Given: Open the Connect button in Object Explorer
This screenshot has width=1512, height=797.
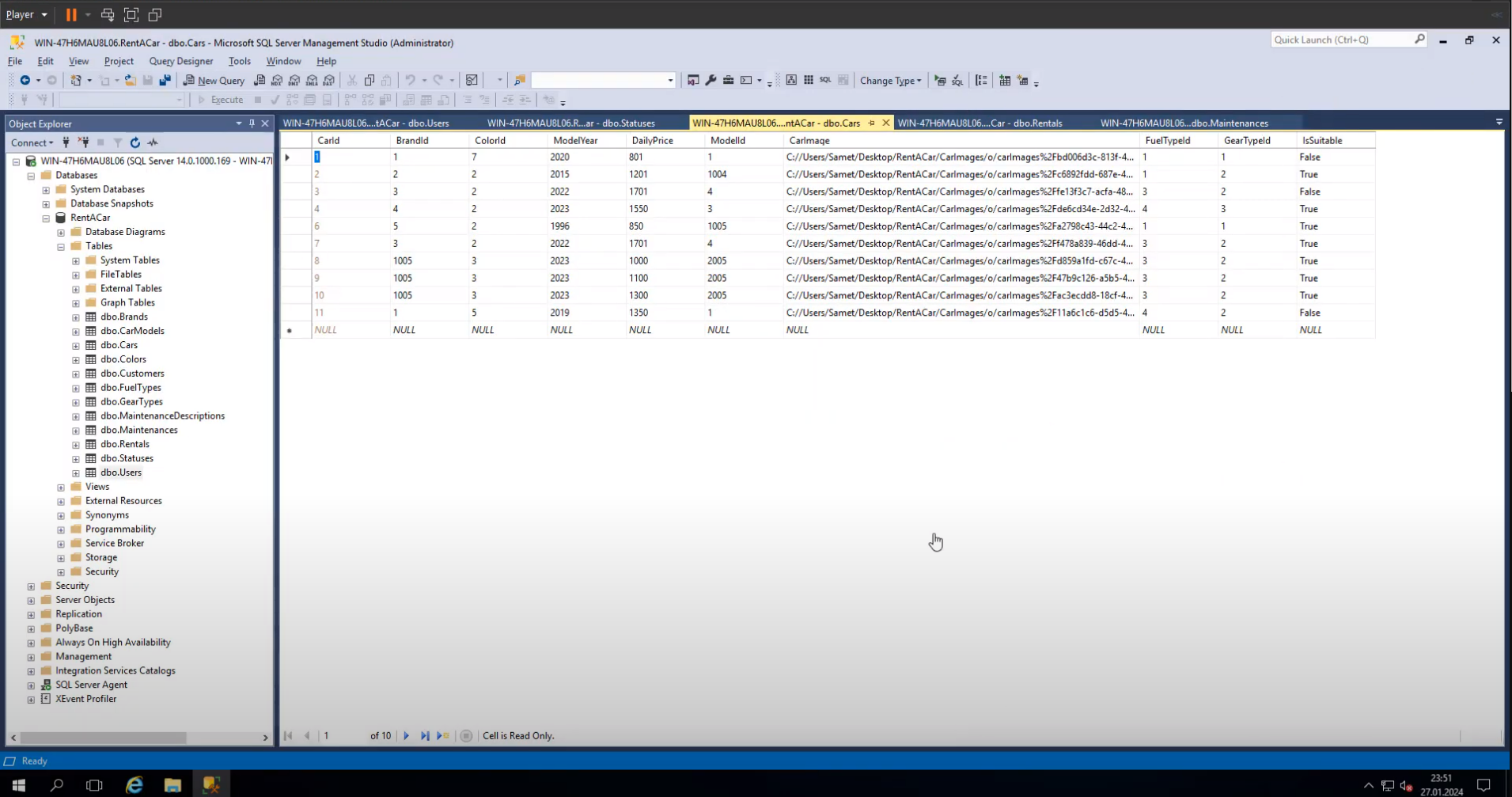Looking at the screenshot, I should 32,142.
